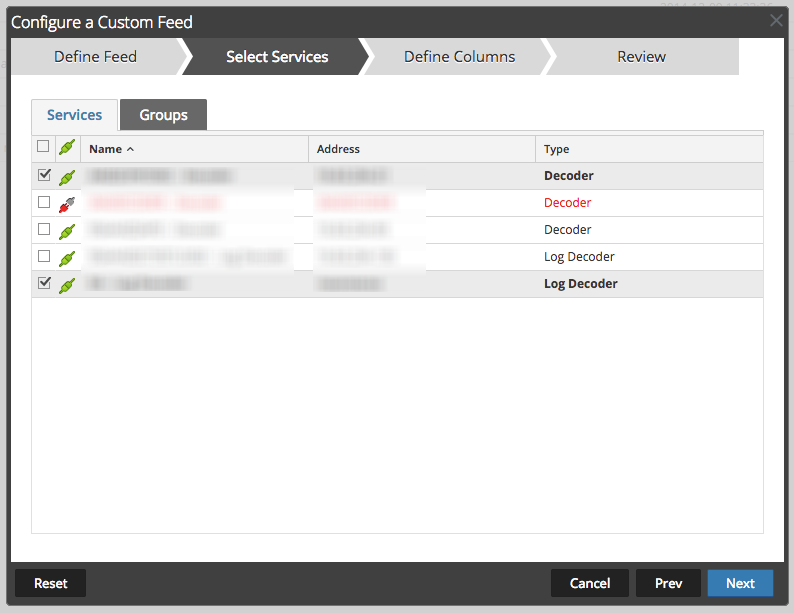This screenshot has width=794, height=613.
Task: Uncheck the last Log Decoder checkbox
Action: 43,283
